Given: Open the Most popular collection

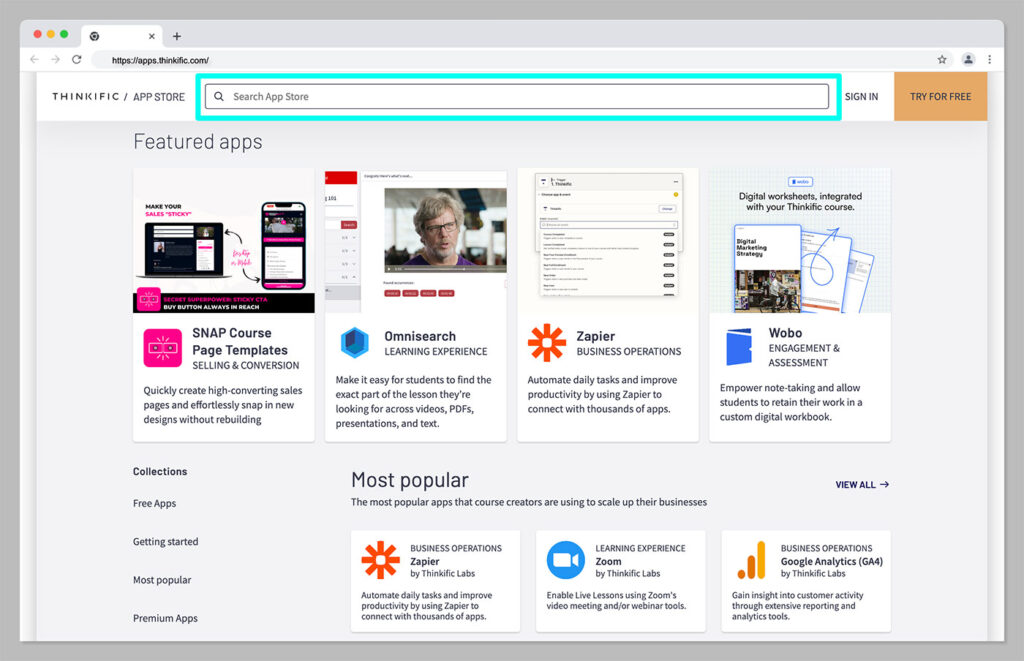Looking at the screenshot, I should [162, 580].
